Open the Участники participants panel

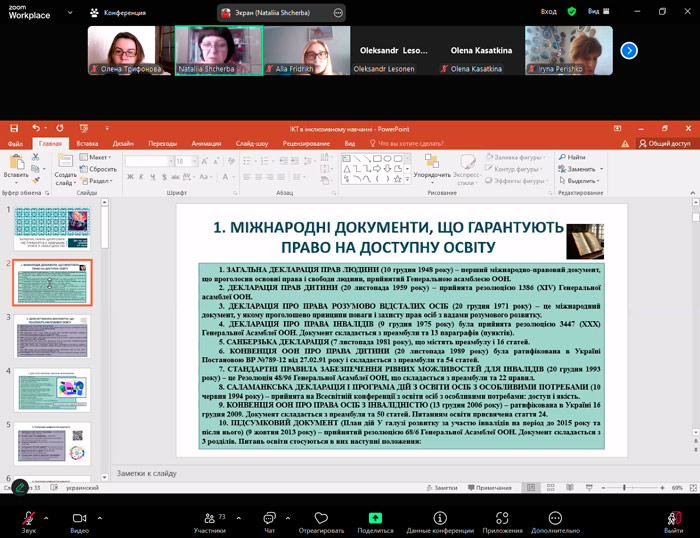click(x=209, y=519)
